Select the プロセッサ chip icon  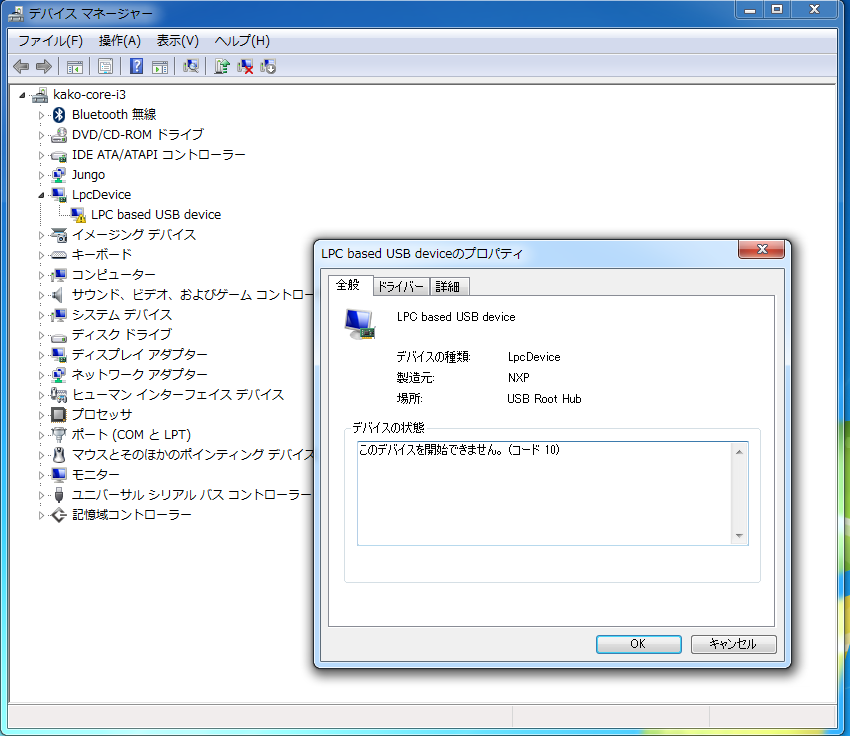[59, 415]
